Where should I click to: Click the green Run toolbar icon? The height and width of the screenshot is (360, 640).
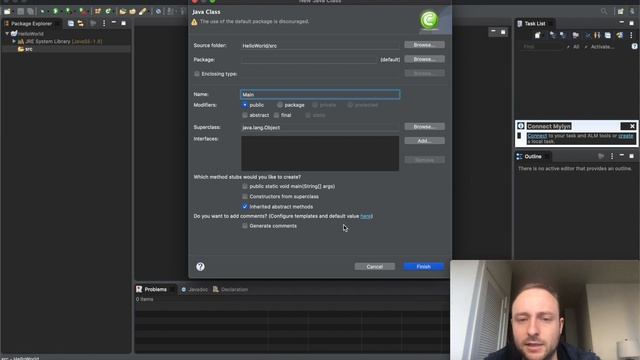point(56,11)
